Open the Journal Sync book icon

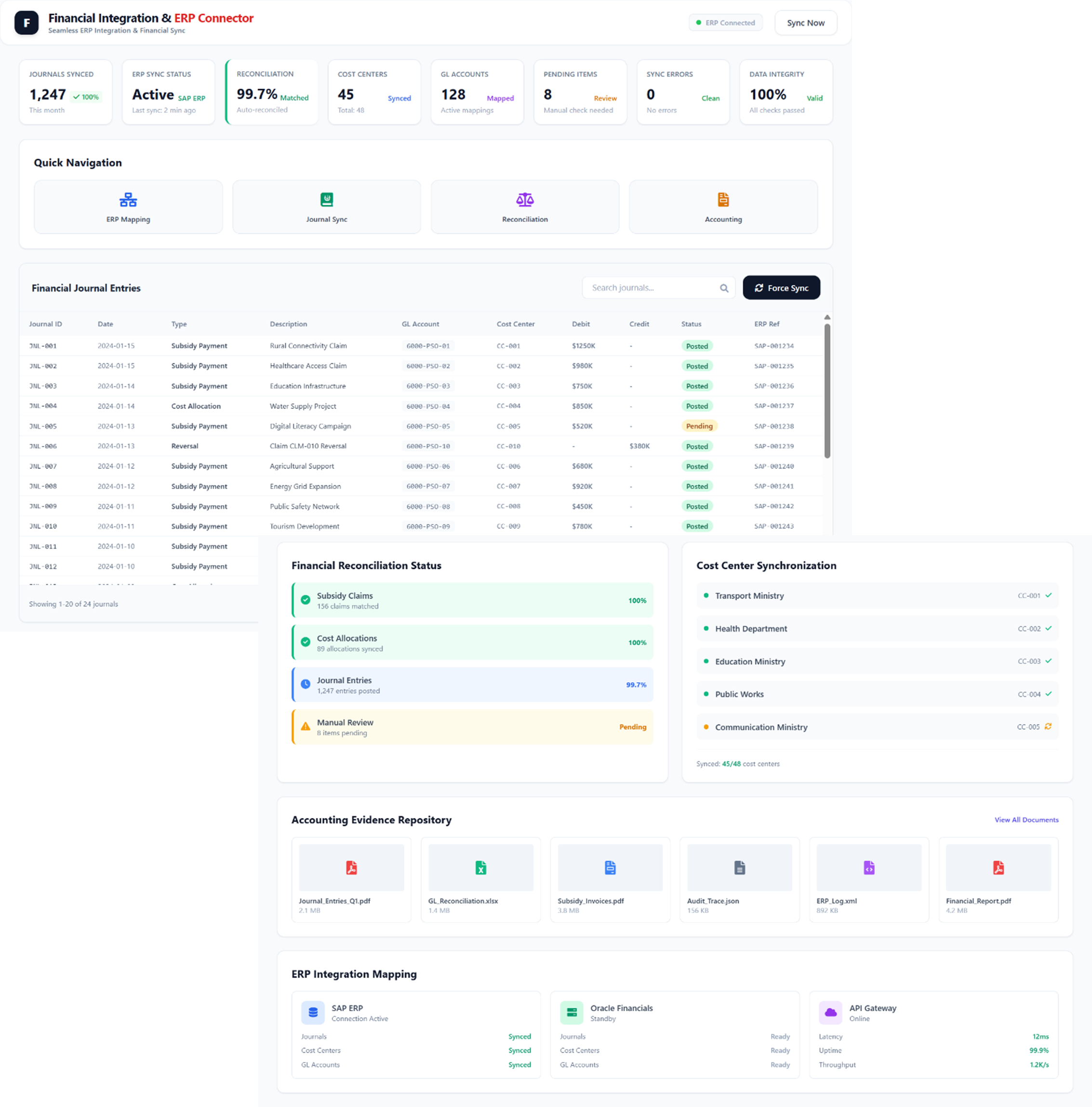coord(326,199)
